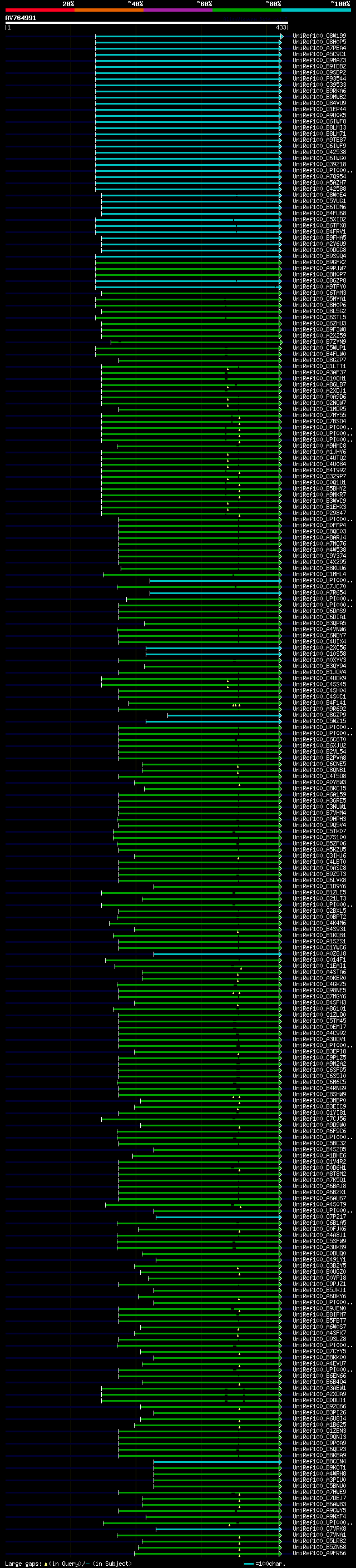Open hit UniRef100_Q8H0P5
Screen dimensions: 356x1568
point(319,42)
